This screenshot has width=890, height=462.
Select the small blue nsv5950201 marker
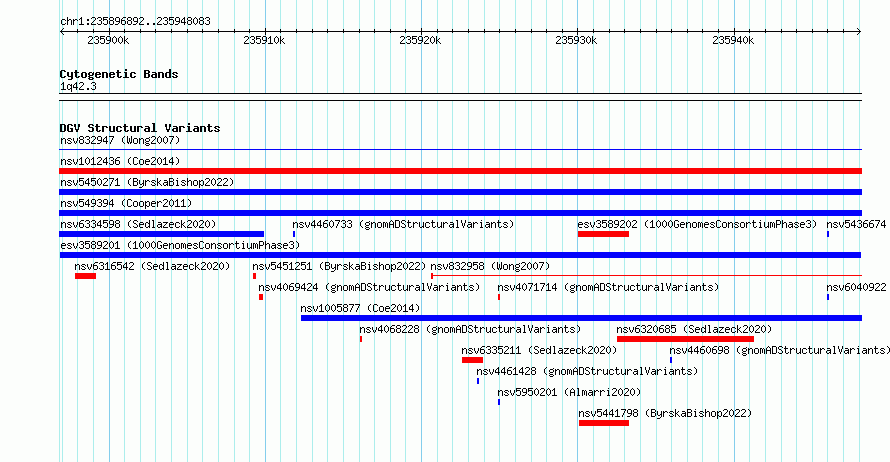click(499, 402)
